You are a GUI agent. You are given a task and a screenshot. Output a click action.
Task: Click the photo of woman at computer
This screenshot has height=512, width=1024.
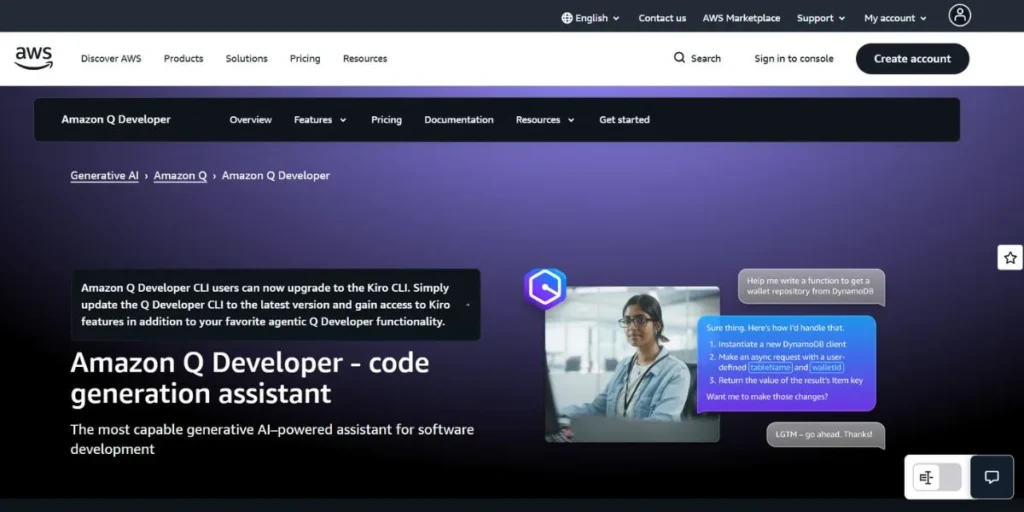(632, 364)
